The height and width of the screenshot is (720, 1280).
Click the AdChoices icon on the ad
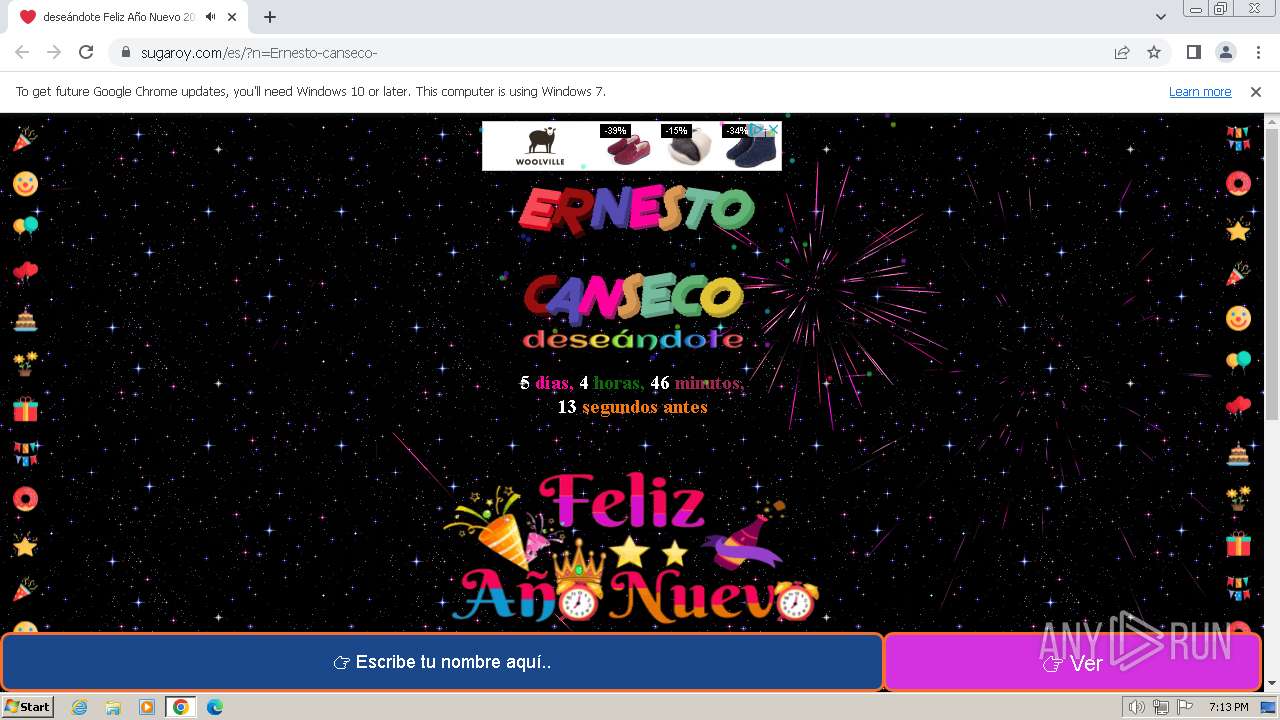759,129
